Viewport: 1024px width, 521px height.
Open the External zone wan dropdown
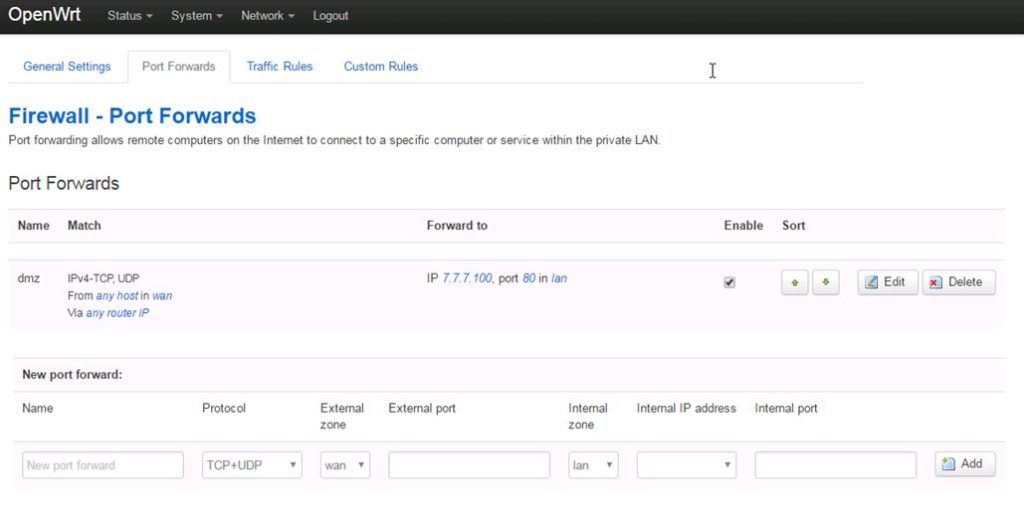345,465
